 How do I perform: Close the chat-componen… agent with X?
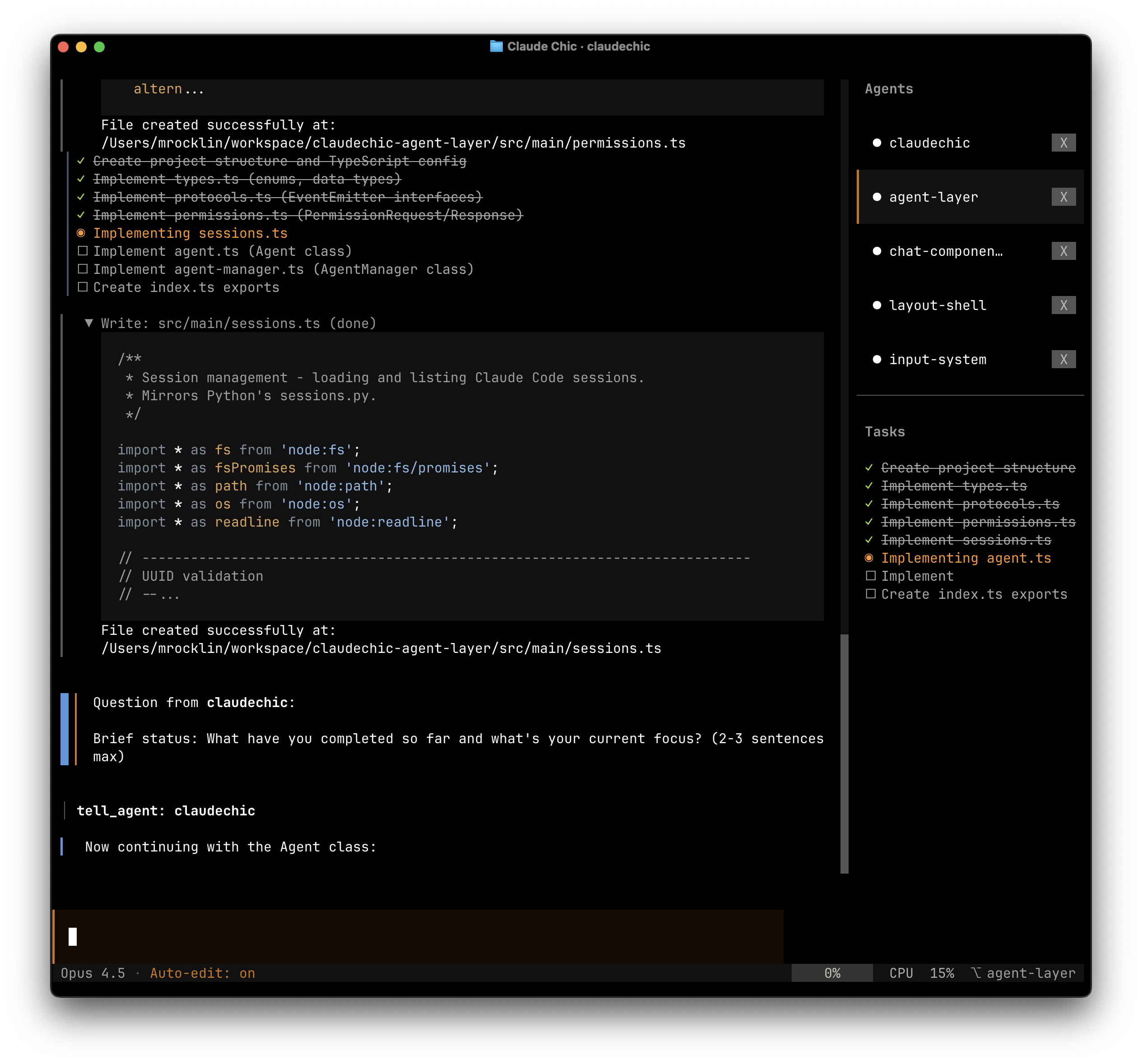click(1063, 251)
